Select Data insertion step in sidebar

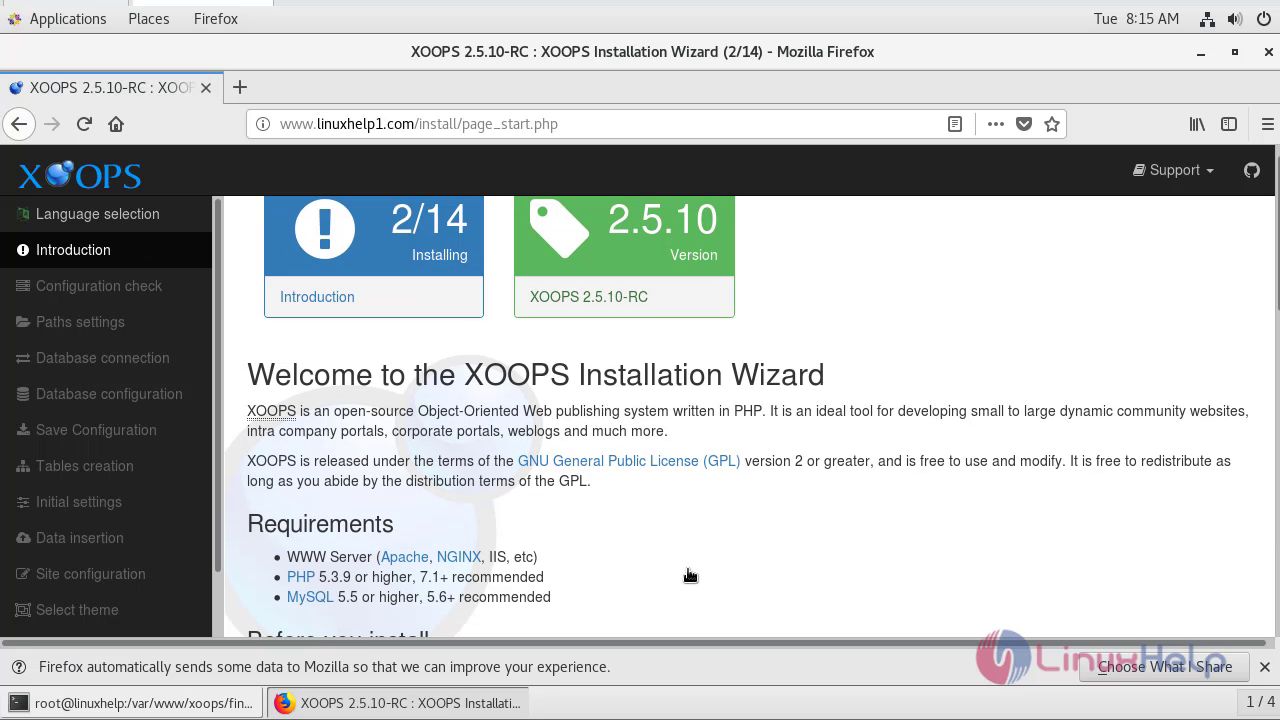106,538
